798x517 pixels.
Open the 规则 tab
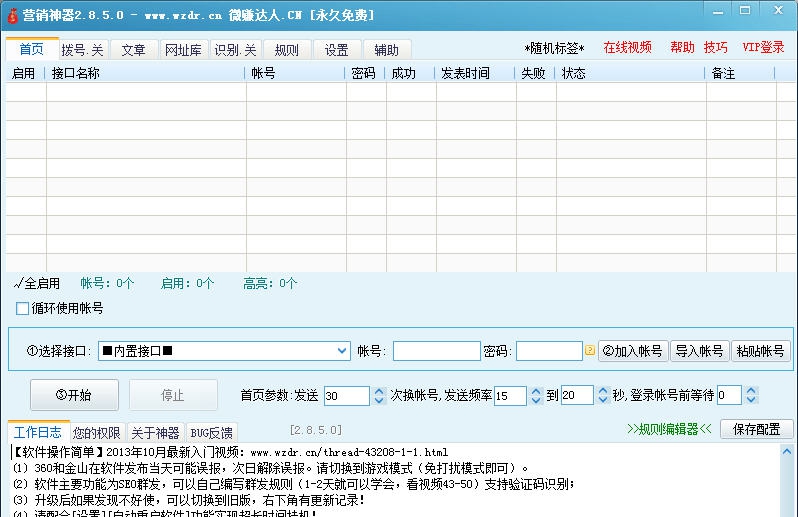tap(287, 50)
